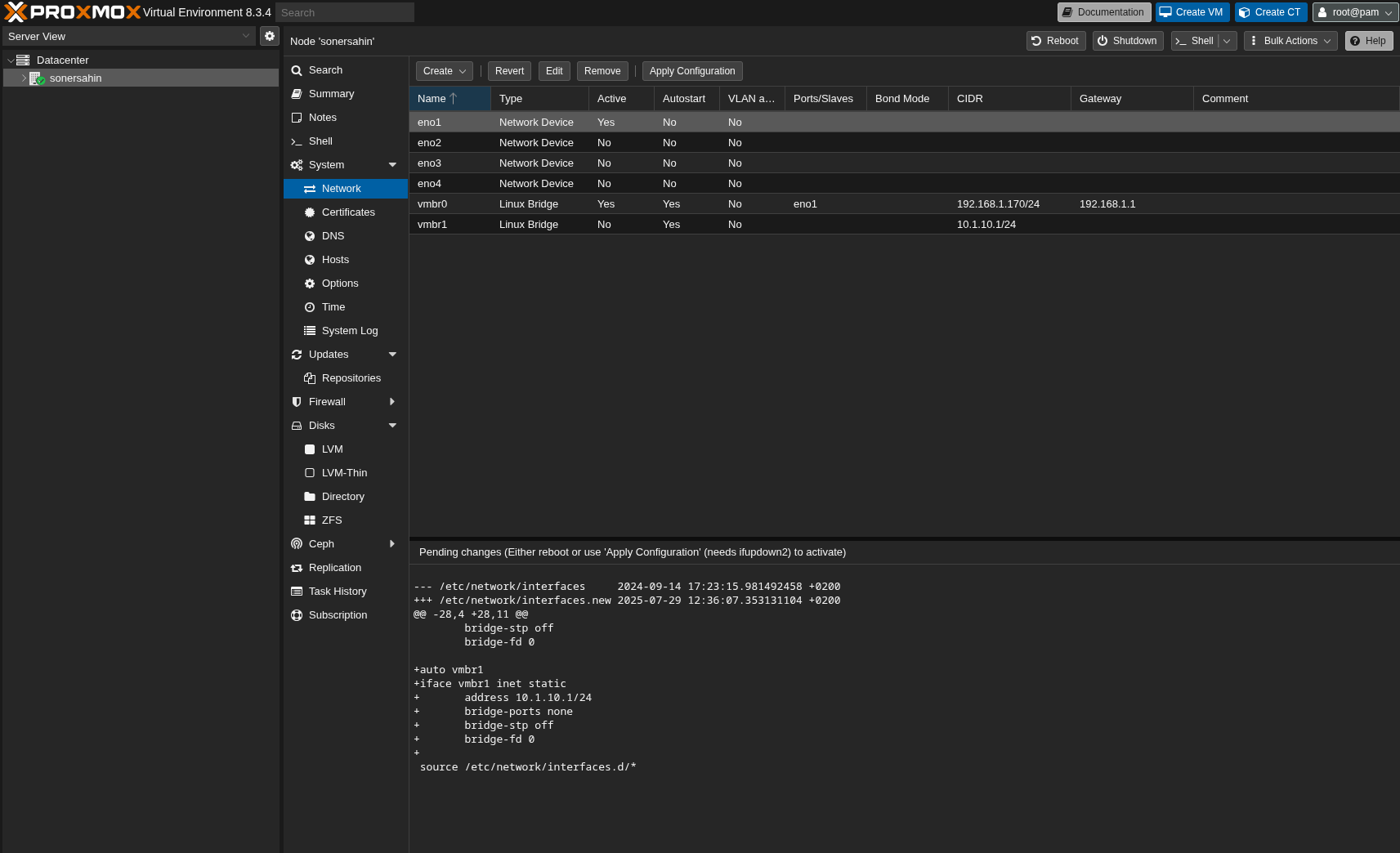Open Task History
The width and height of the screenshot is (1400, 853).
[337, 591]
